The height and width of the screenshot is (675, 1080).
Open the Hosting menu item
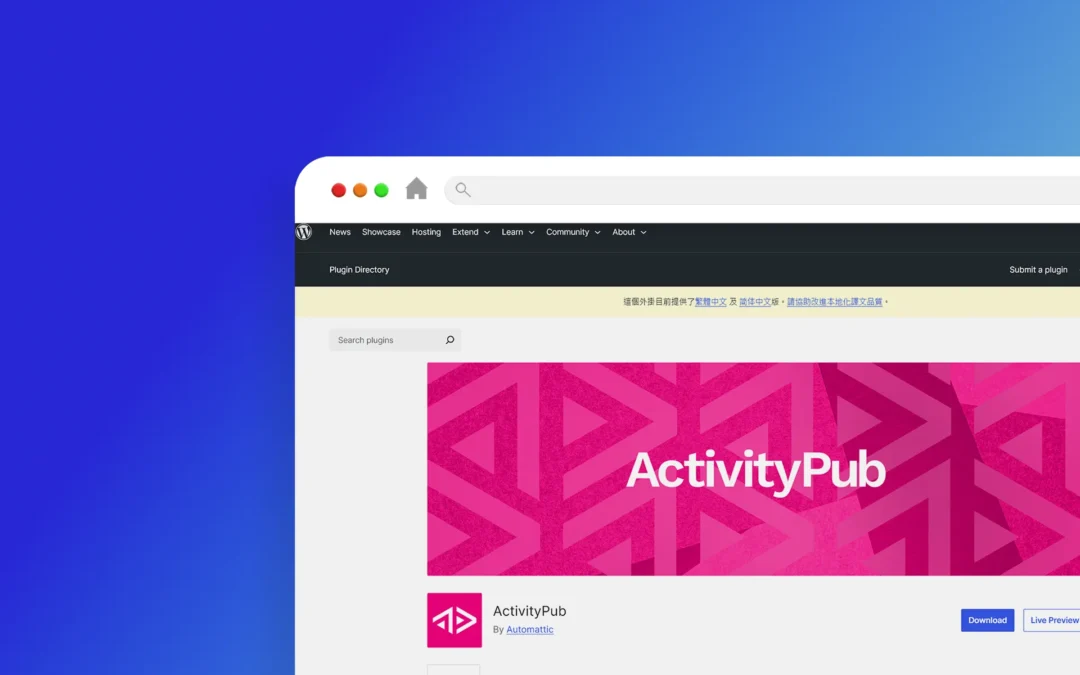point(426,232)
